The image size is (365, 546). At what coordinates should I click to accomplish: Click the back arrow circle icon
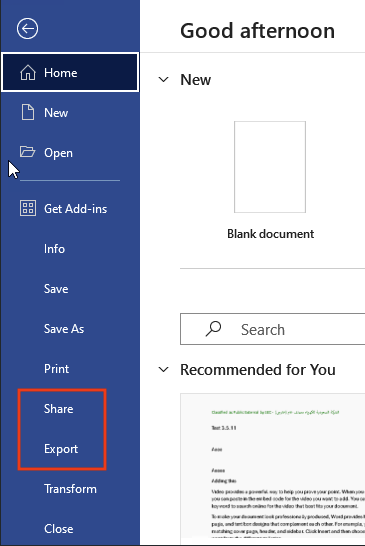(28, 29)
